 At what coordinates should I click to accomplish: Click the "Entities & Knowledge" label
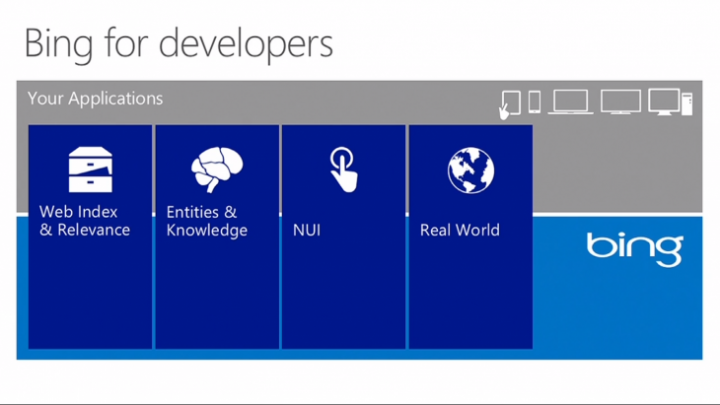coord(207,221)
